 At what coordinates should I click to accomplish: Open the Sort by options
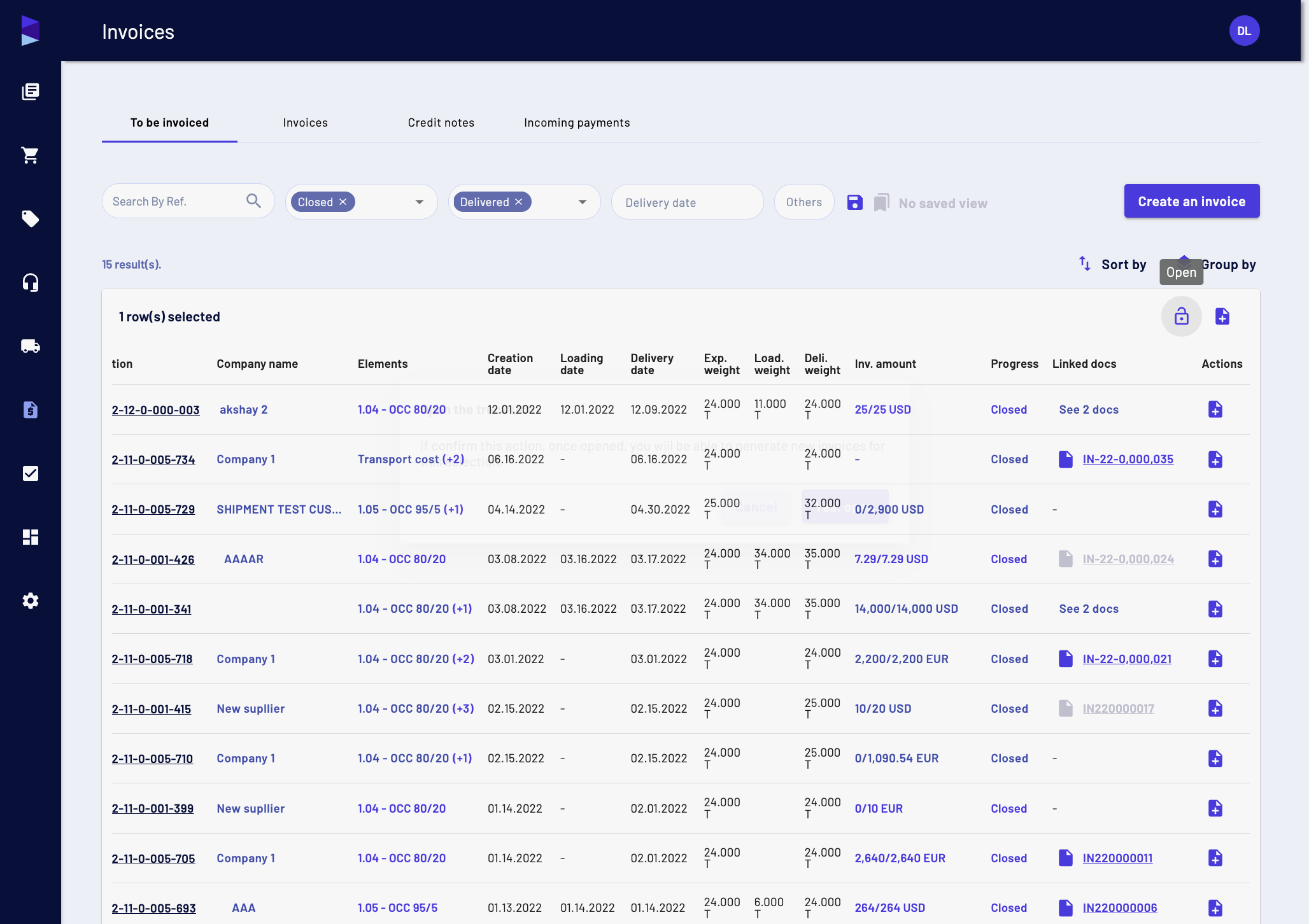pyautogui.click(x=1112, y=264)
